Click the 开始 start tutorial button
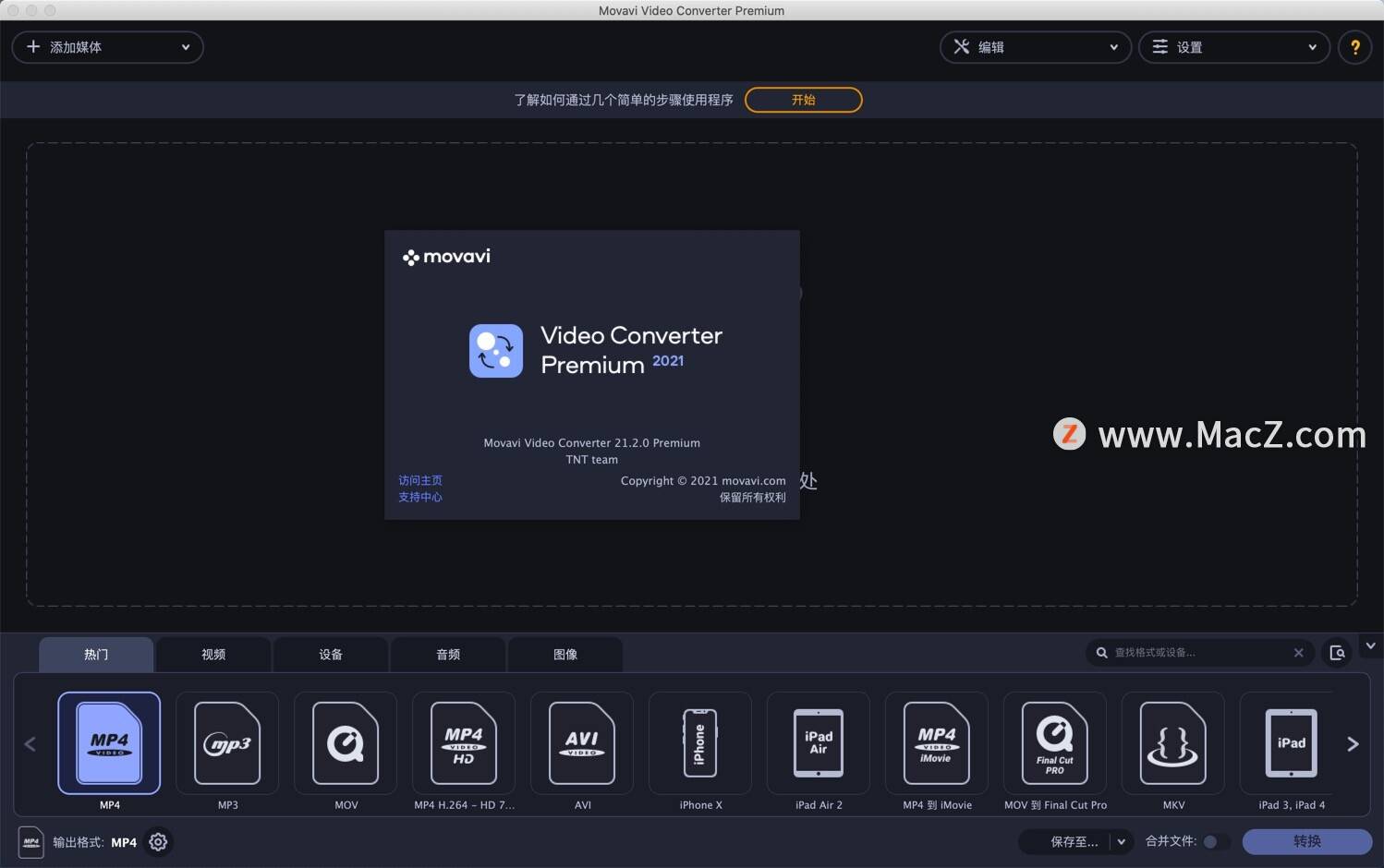Screen dimensions: 1384x868 [x=803, y=100]
